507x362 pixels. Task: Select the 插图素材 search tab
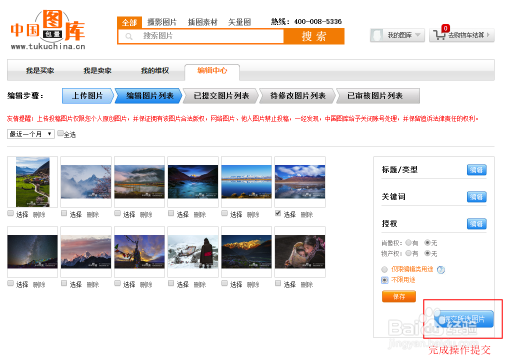tap(202, 22)
